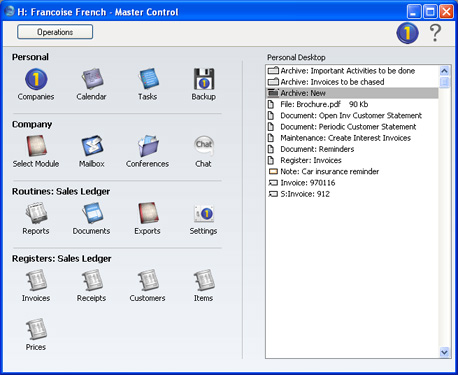Image resolution: width=458 pixels, height=375 pixels.
Task: Open Sales Ledger Documents icon
Action: coord(92,213)
